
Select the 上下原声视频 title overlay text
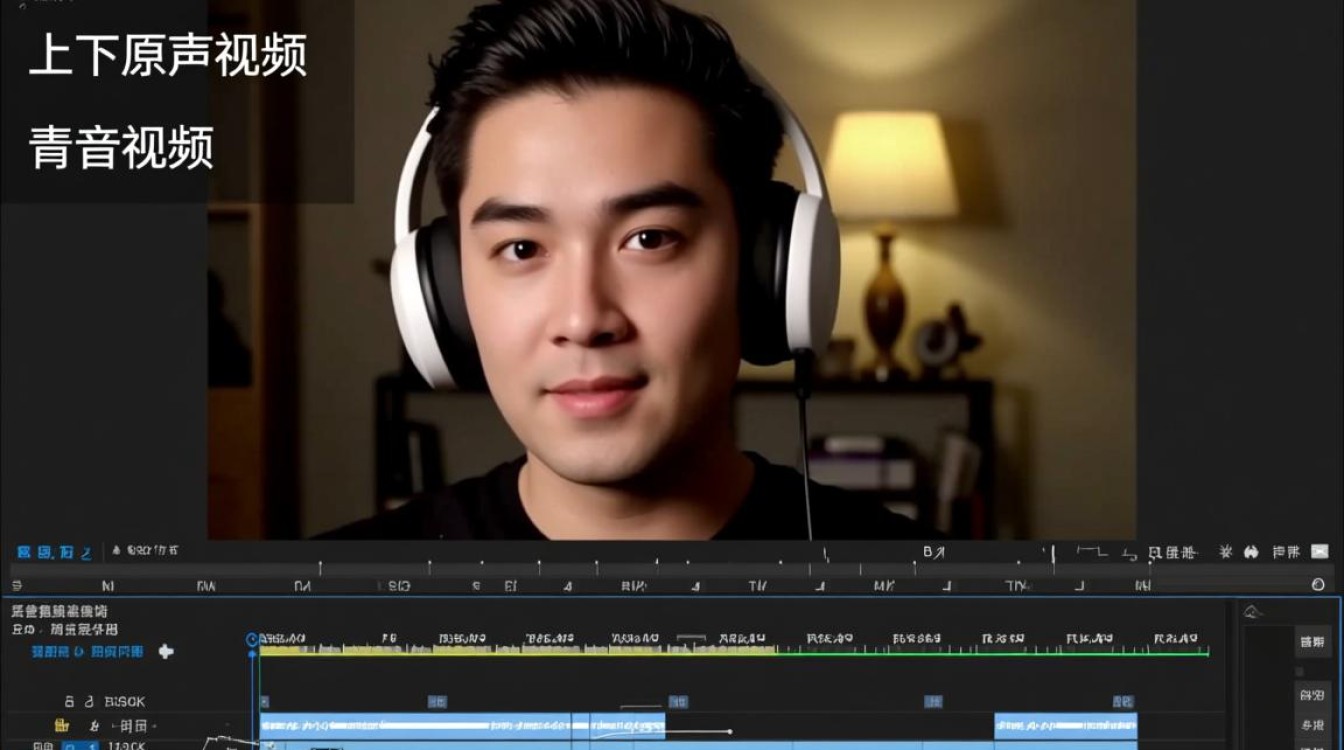[167, 56]
